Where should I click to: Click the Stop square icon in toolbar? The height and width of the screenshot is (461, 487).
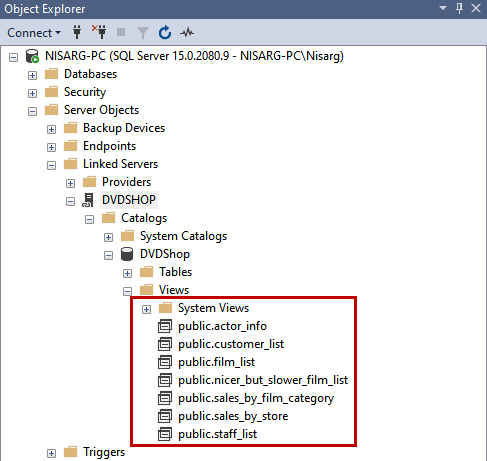pos(121,32)
